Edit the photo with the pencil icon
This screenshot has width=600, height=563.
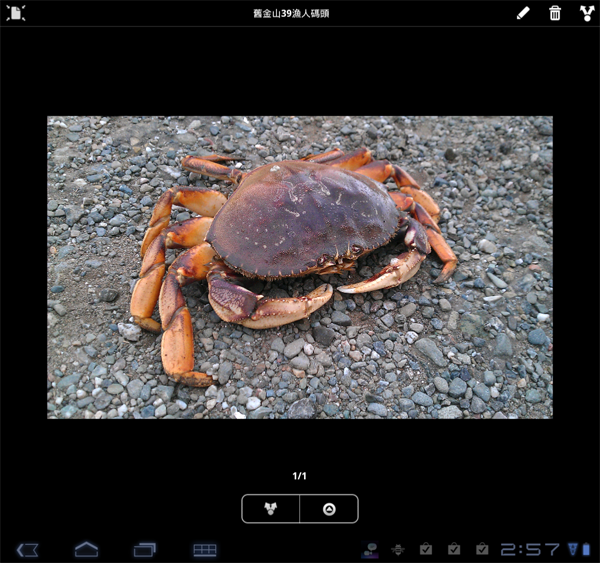[523, 13]
